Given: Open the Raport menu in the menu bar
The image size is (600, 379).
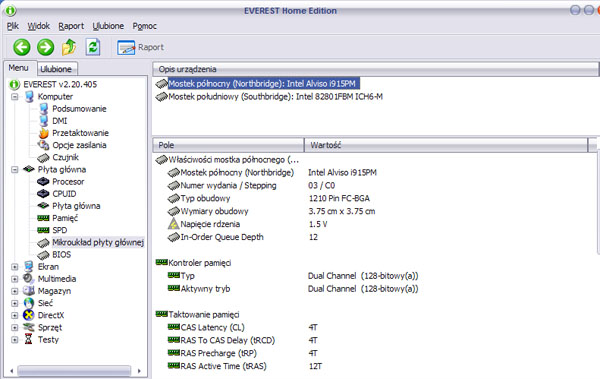Looking at the screenshot, I should pos(71,26).
